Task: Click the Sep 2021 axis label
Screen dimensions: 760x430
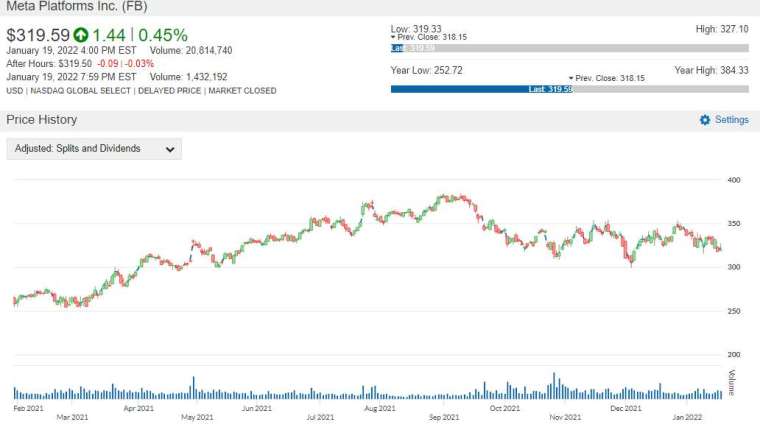Action: [444, 417]
